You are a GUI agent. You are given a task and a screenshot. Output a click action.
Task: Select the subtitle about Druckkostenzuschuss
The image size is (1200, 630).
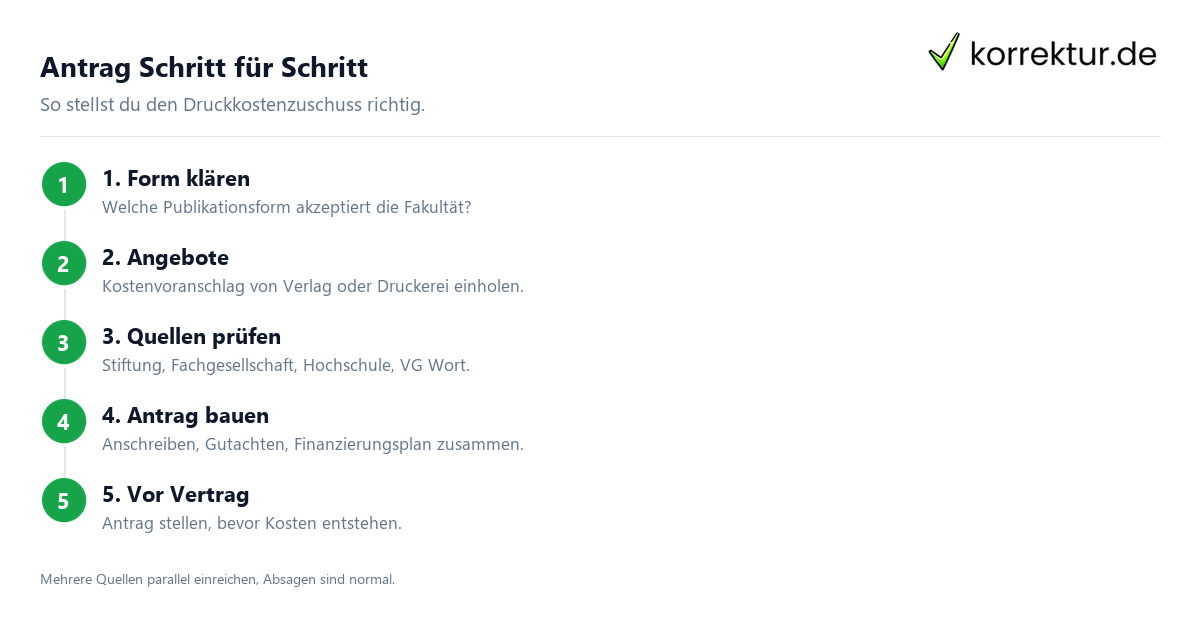tap(232, 105)
